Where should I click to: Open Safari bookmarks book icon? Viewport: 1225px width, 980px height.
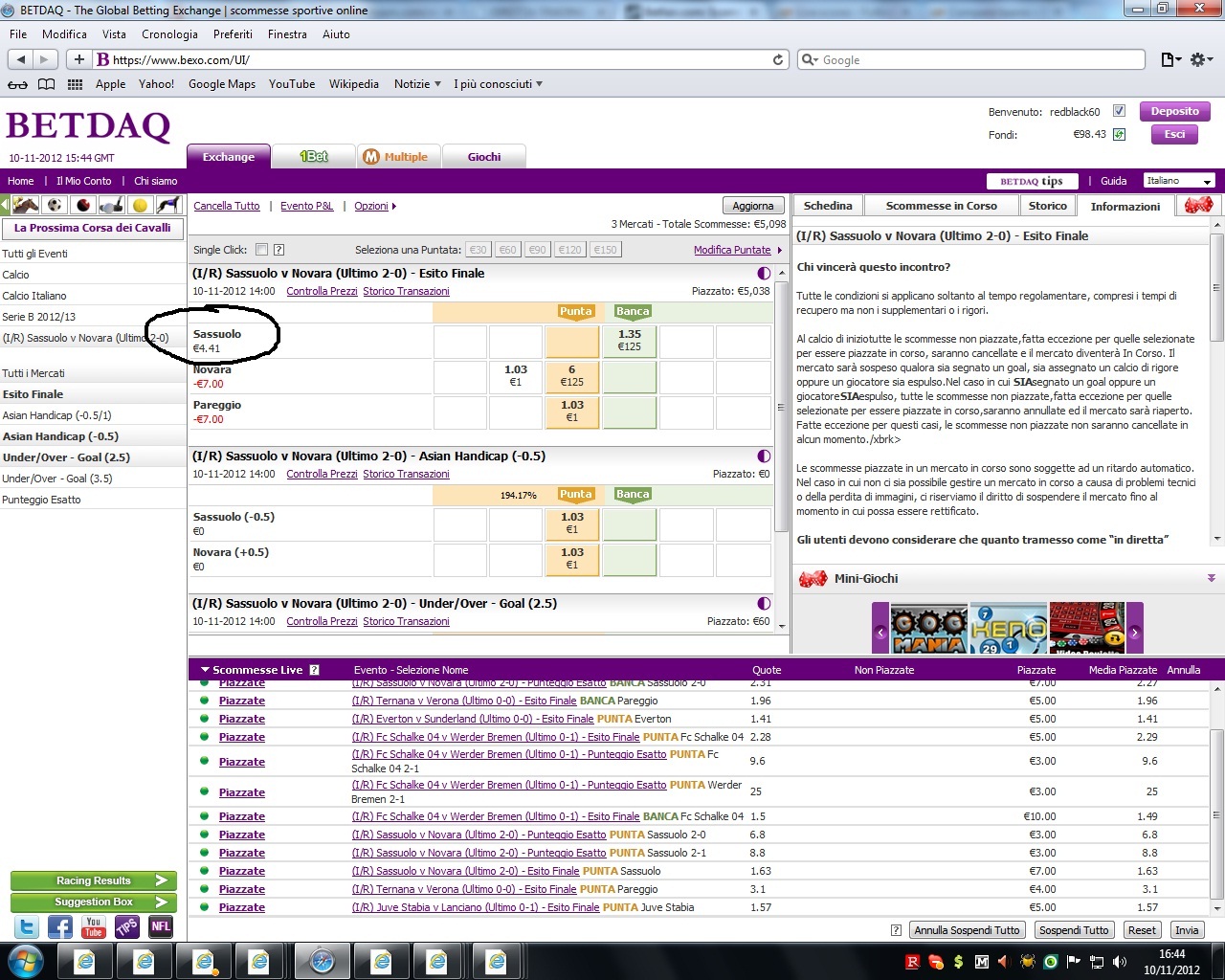coord(46,84)
